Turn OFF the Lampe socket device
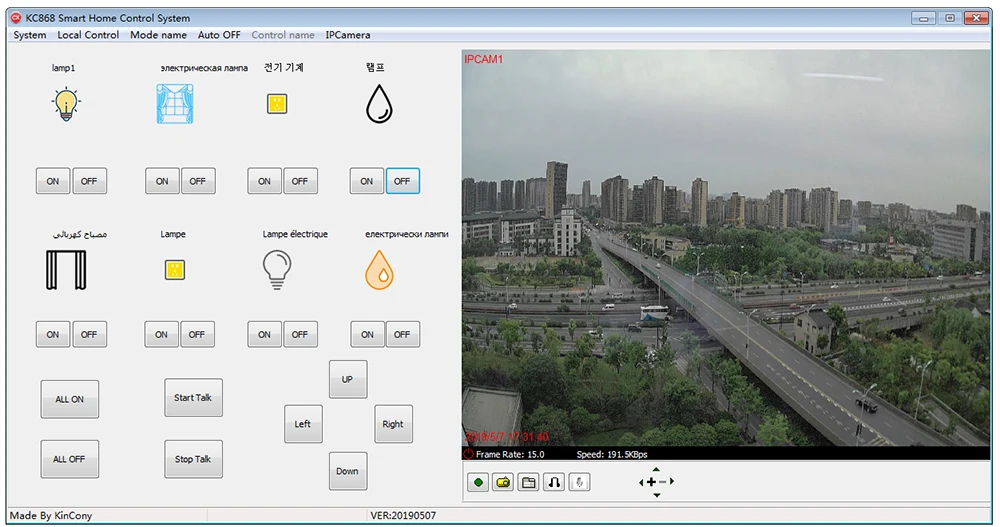 click(196, 334)
